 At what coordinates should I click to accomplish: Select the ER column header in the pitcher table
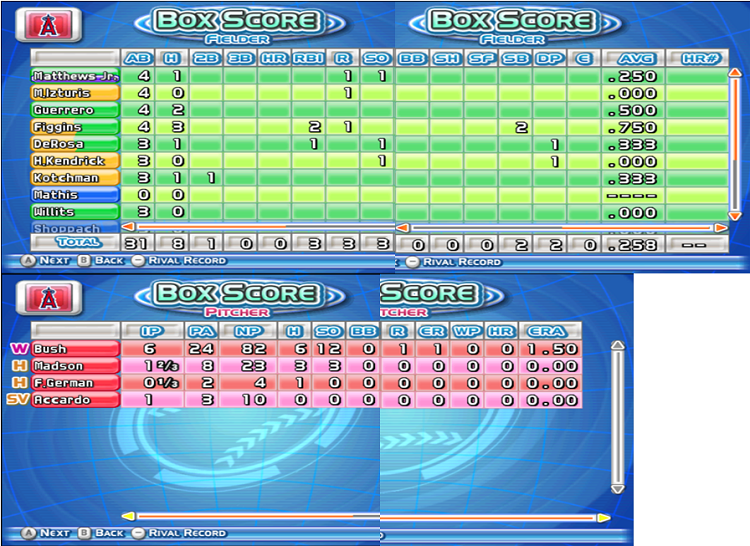click(432, 331)
